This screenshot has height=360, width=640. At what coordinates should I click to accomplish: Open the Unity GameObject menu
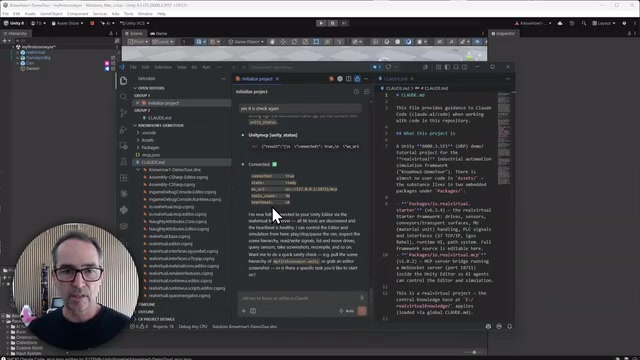[x=51, y=14]
